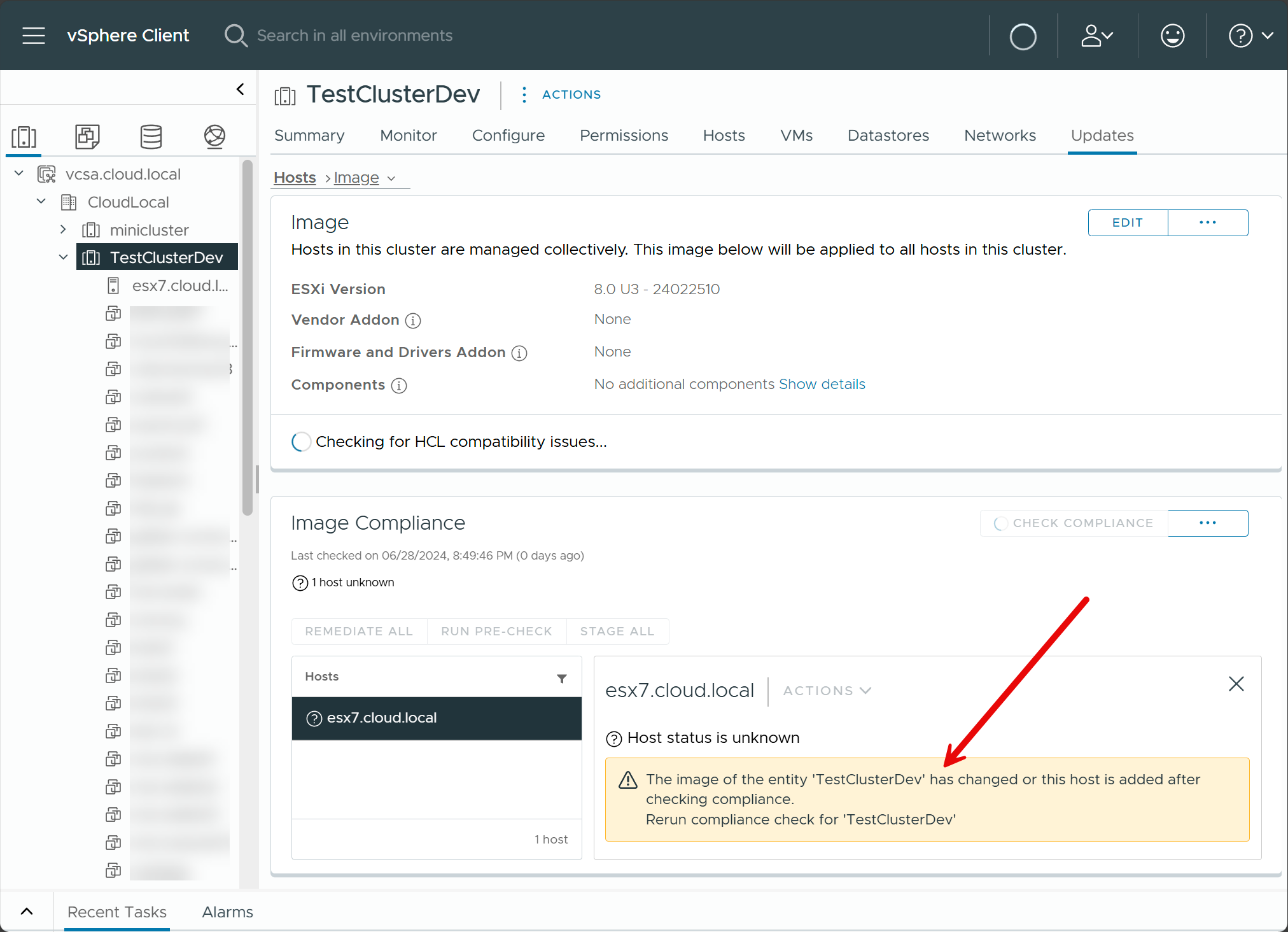The width and height of the screenshot is (1288, 932).
Task: Open the Storage inventory icon
Action: pyautogui.click(x=151, y=137)
